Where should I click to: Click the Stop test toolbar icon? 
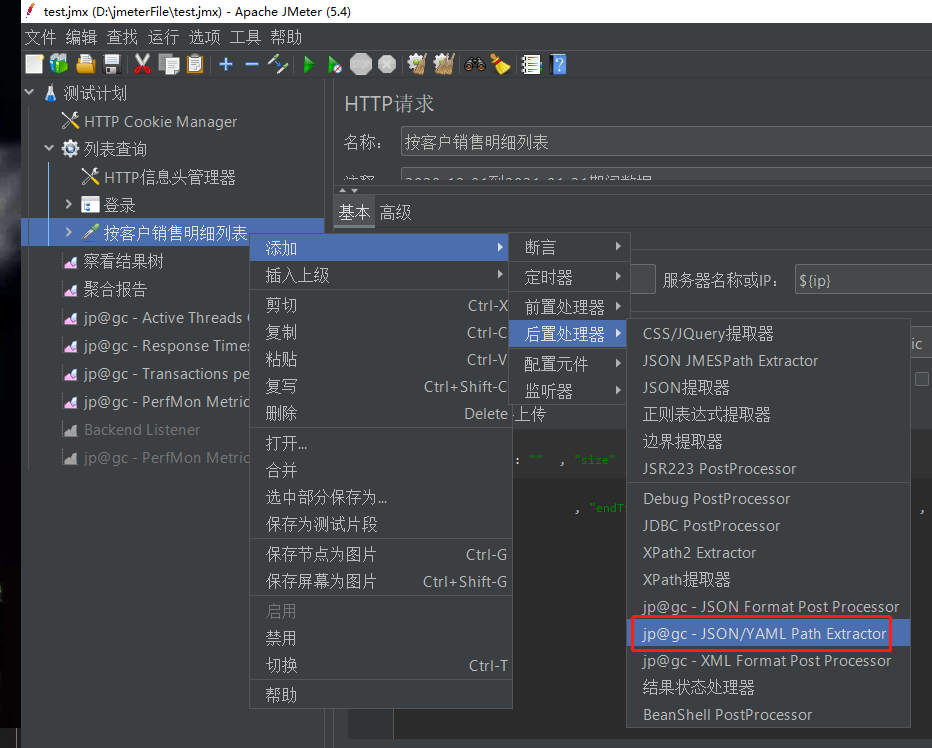coord(359,64)
